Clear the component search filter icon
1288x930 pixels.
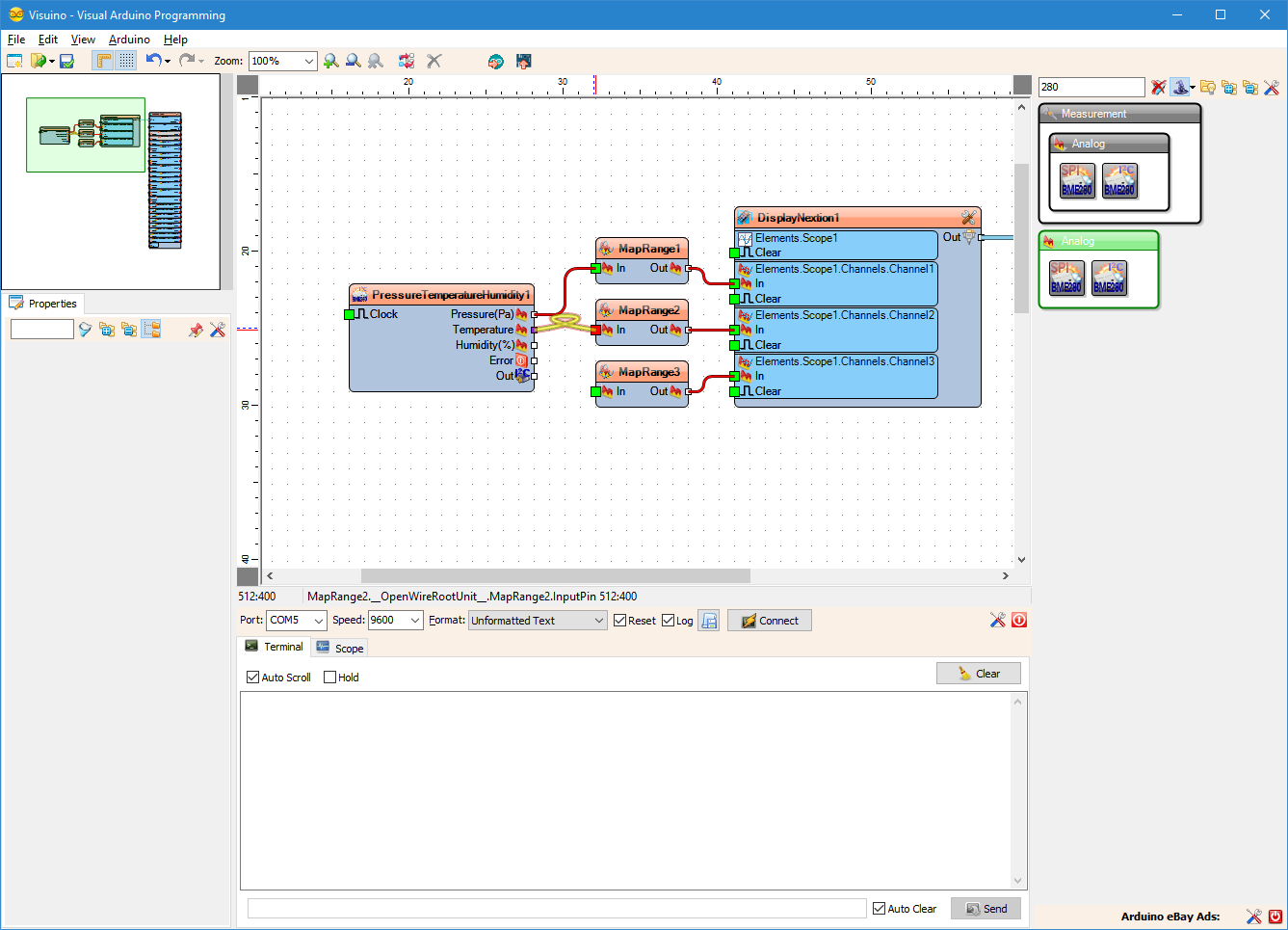1158,87
